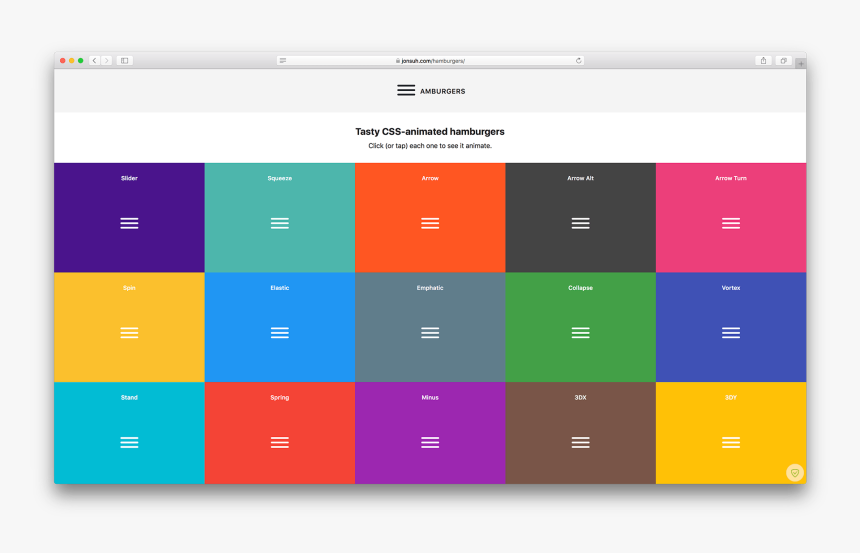Click the Slider hamburger icon
The width and height of the screenshot is (860, 553).
(x=129, y=223)
